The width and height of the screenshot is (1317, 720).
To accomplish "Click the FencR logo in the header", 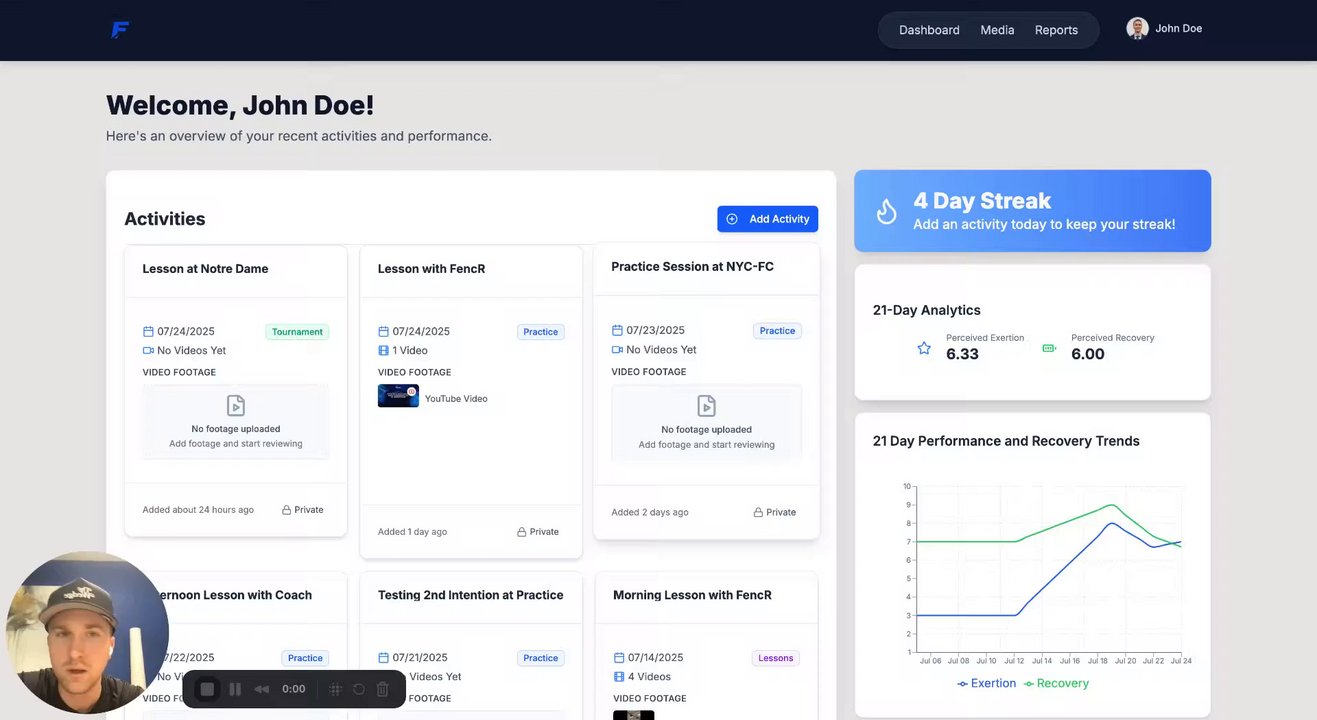I will point(120,30).
